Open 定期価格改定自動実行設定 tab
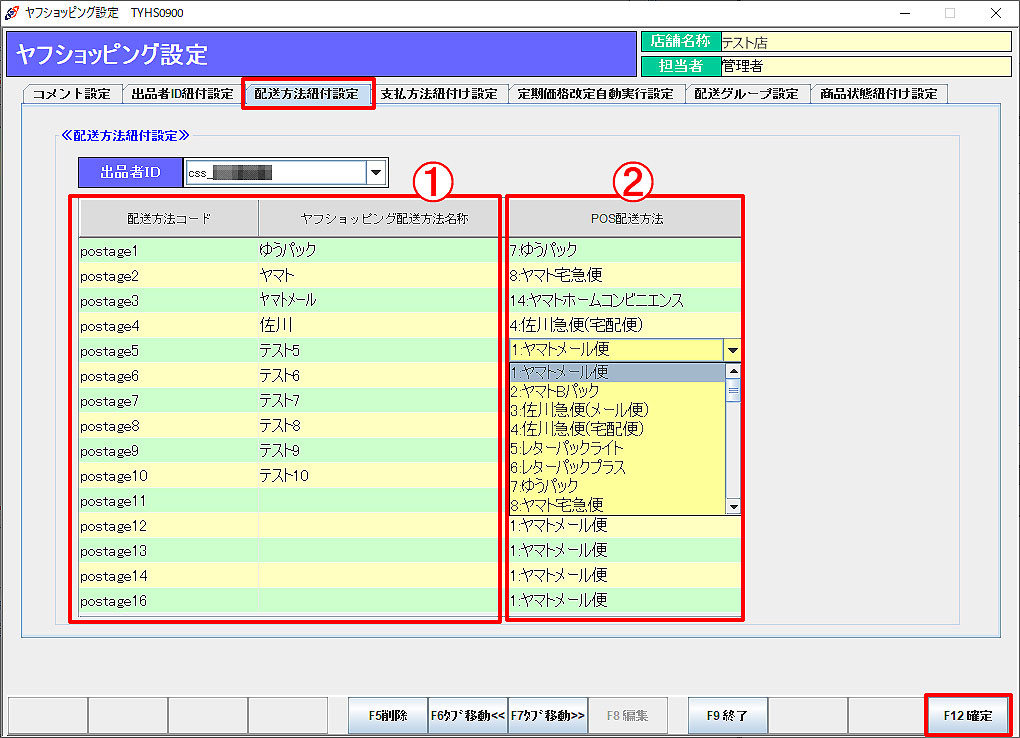The width and height of the screenshot is (1020, 738). pos(596,94)
